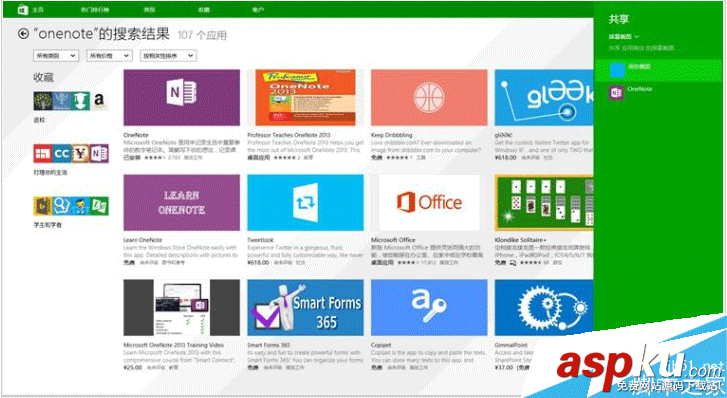
Task: Click the Learn OneNote title text
Action: [143, 240]
